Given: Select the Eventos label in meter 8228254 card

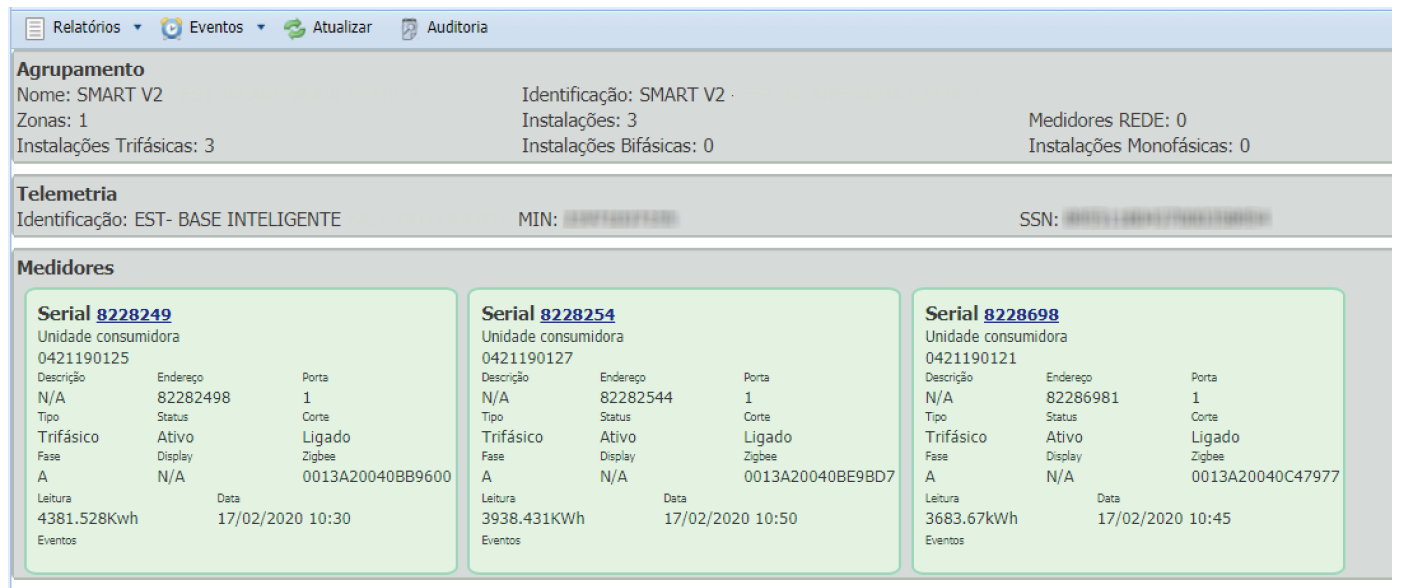Looking at the screenshot, I should pyautogui.click(x=501, y=541).
